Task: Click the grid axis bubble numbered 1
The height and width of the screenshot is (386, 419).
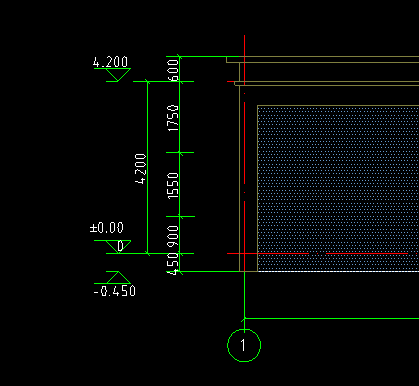Action: click(x=244, y=345)
